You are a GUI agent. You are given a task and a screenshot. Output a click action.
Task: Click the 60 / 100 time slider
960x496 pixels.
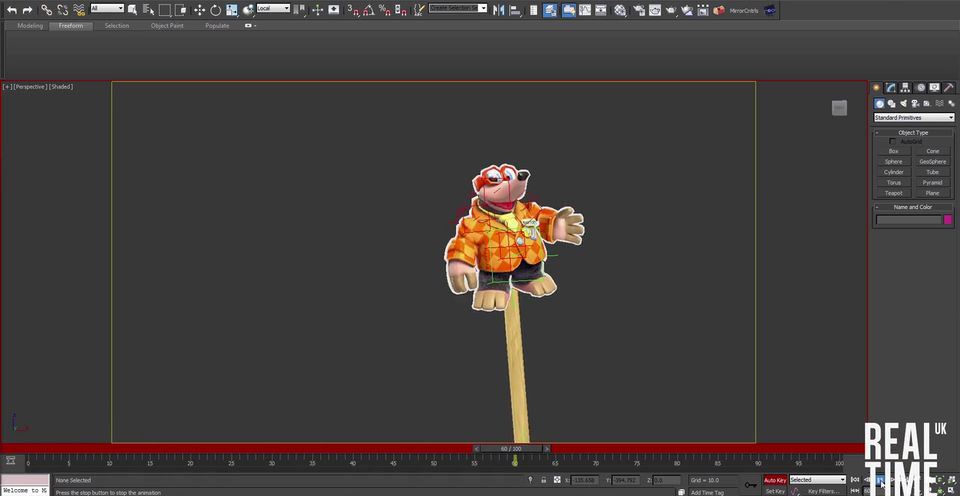coord(512,449)
